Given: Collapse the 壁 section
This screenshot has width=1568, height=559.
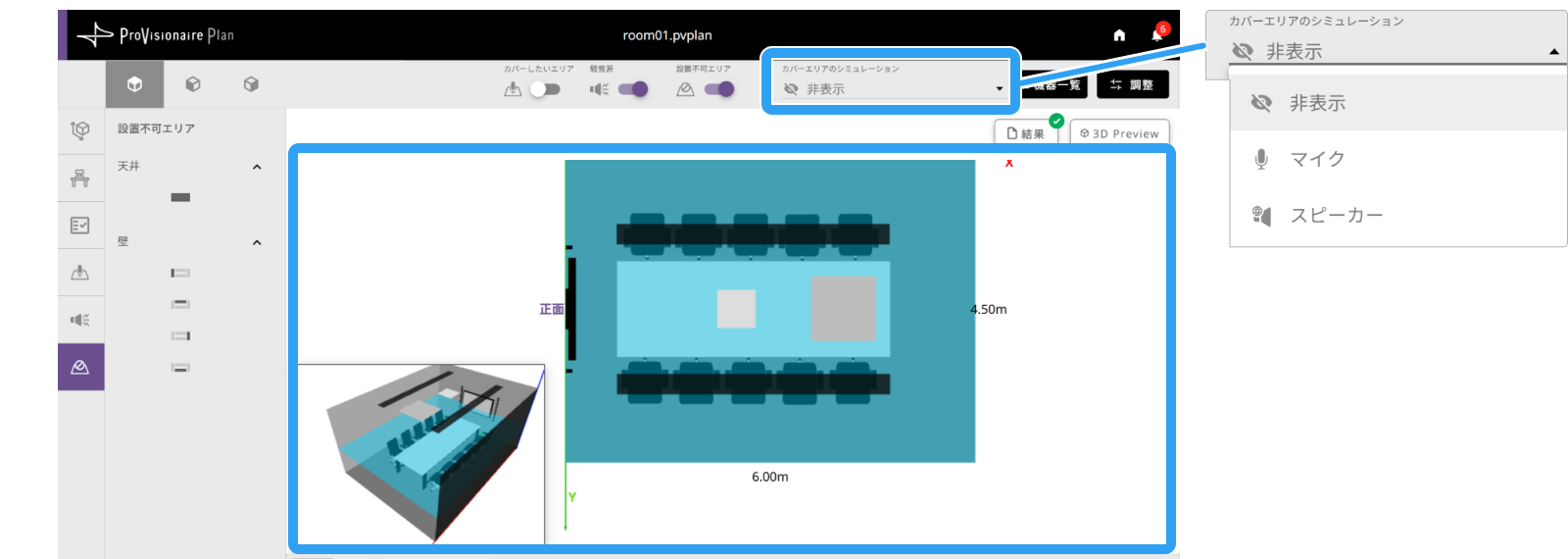Looking at the screenshot, I should pyautogui.click(x=257, y=242).
